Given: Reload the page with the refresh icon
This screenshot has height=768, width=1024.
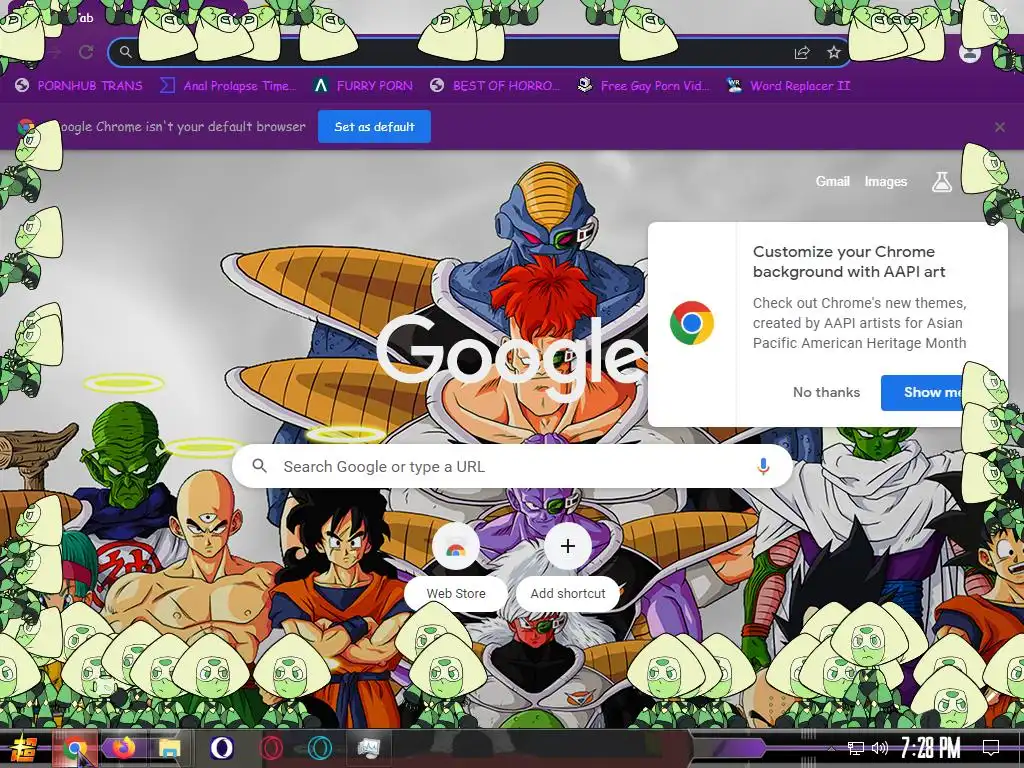Looking at the screenshot, I should (86, 52).
